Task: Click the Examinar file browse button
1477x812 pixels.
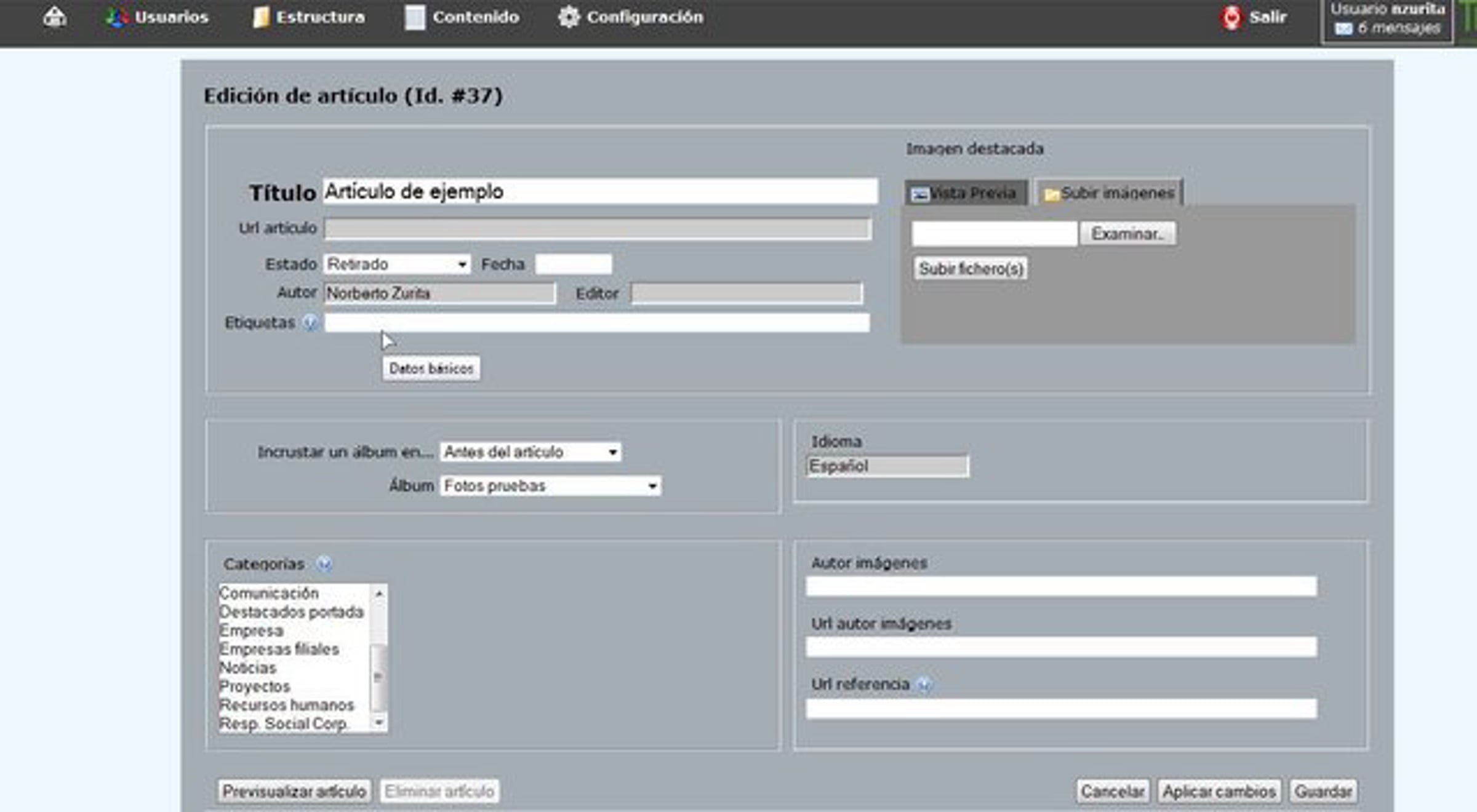Action: 1127,234
